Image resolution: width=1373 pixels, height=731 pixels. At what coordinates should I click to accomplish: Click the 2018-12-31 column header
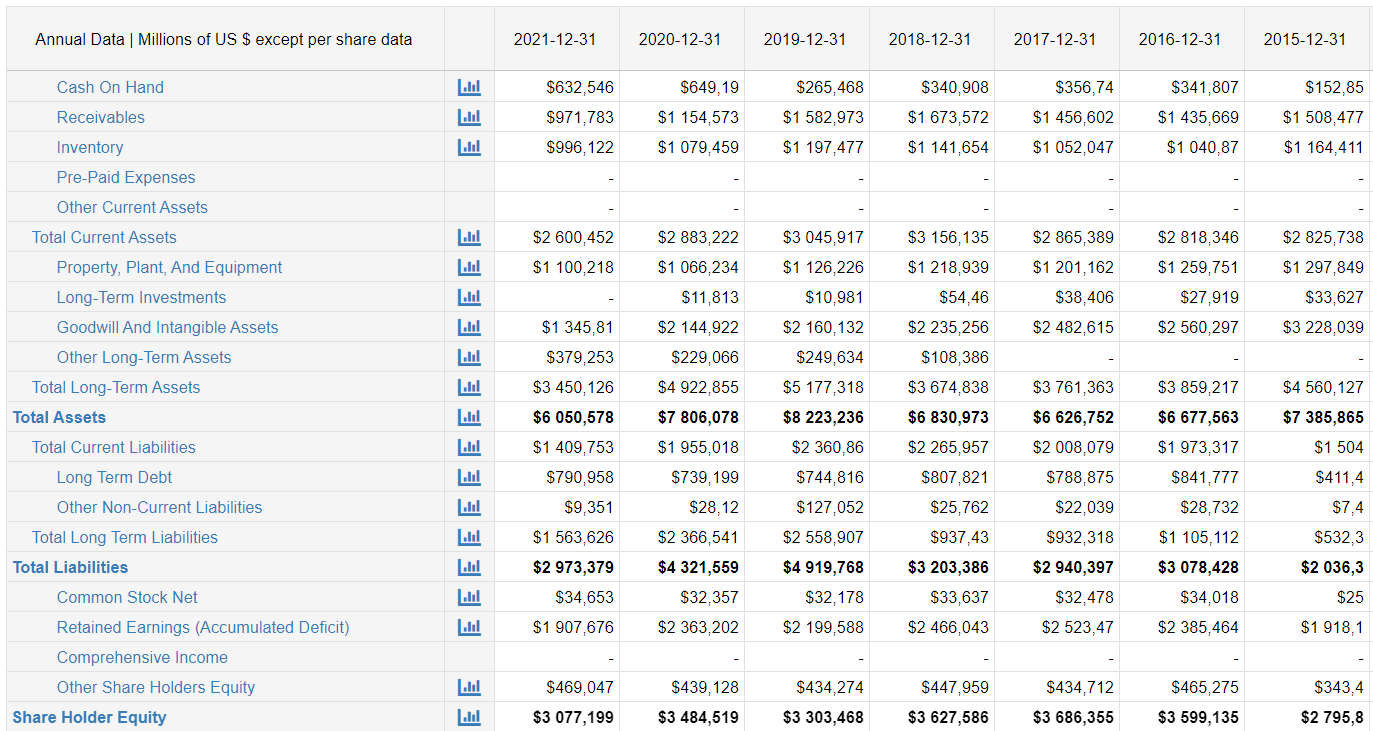pos(930,39)
